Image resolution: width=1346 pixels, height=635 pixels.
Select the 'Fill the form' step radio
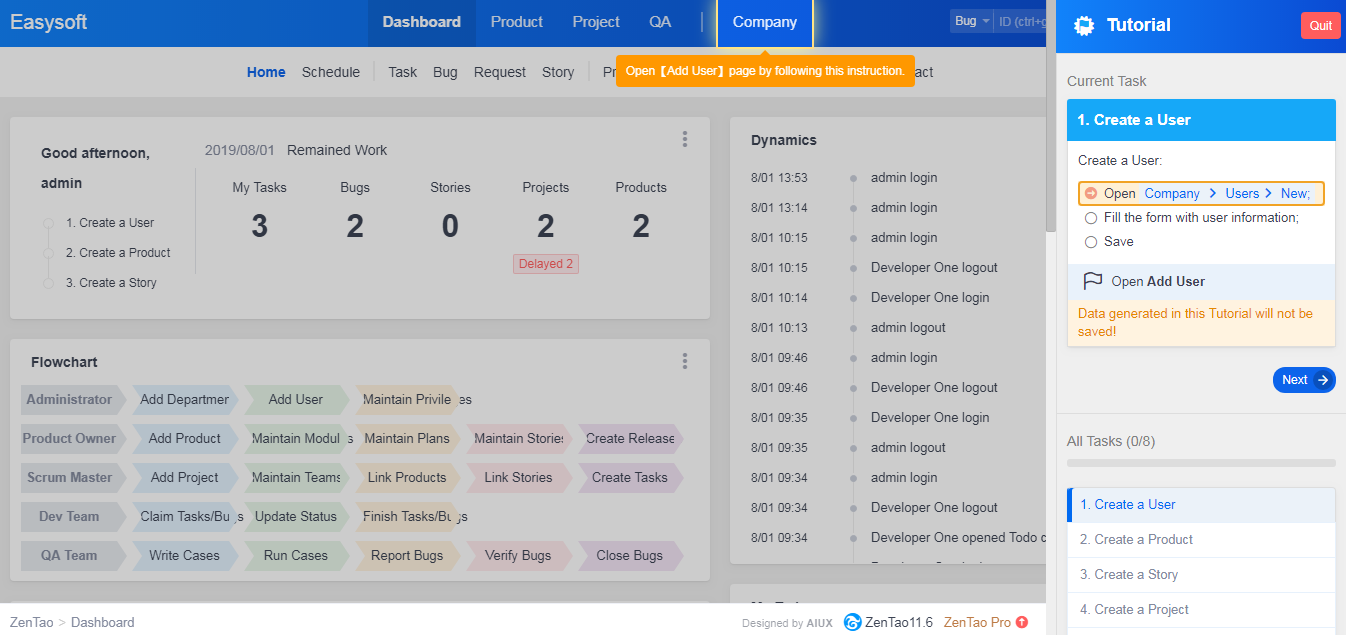pos(1091,217)
